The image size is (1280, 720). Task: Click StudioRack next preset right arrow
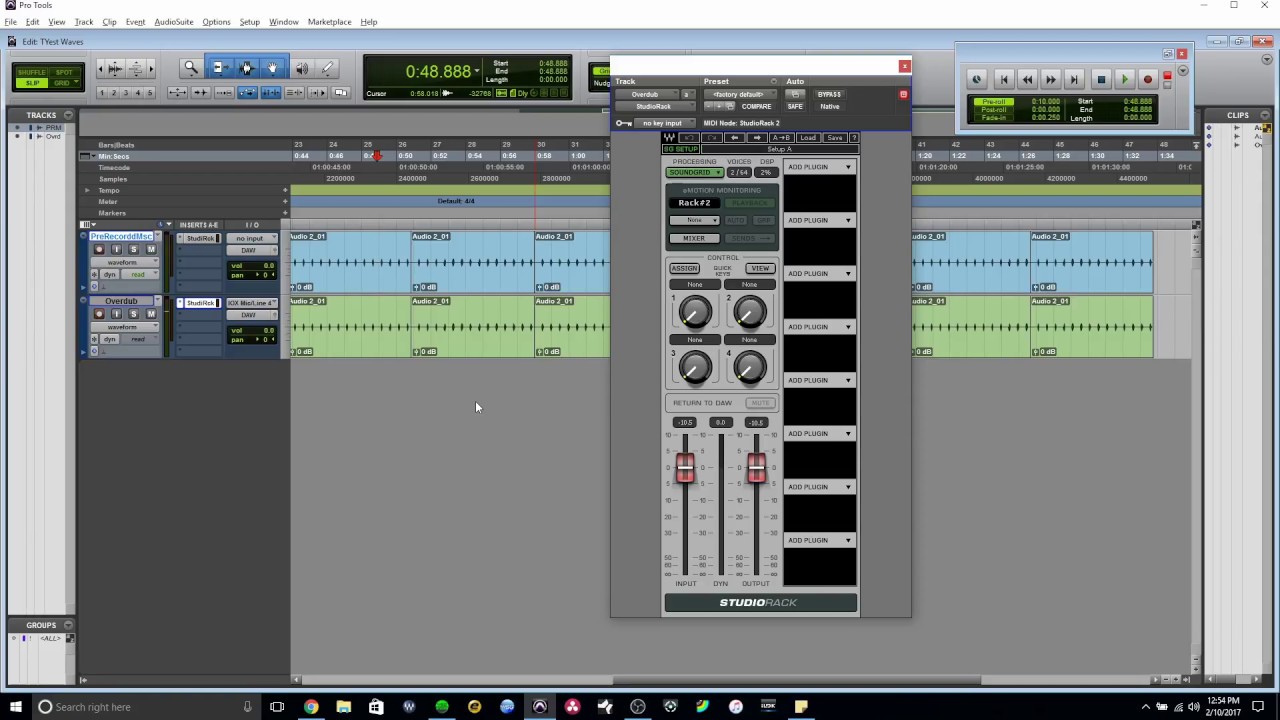click(757, 138)
